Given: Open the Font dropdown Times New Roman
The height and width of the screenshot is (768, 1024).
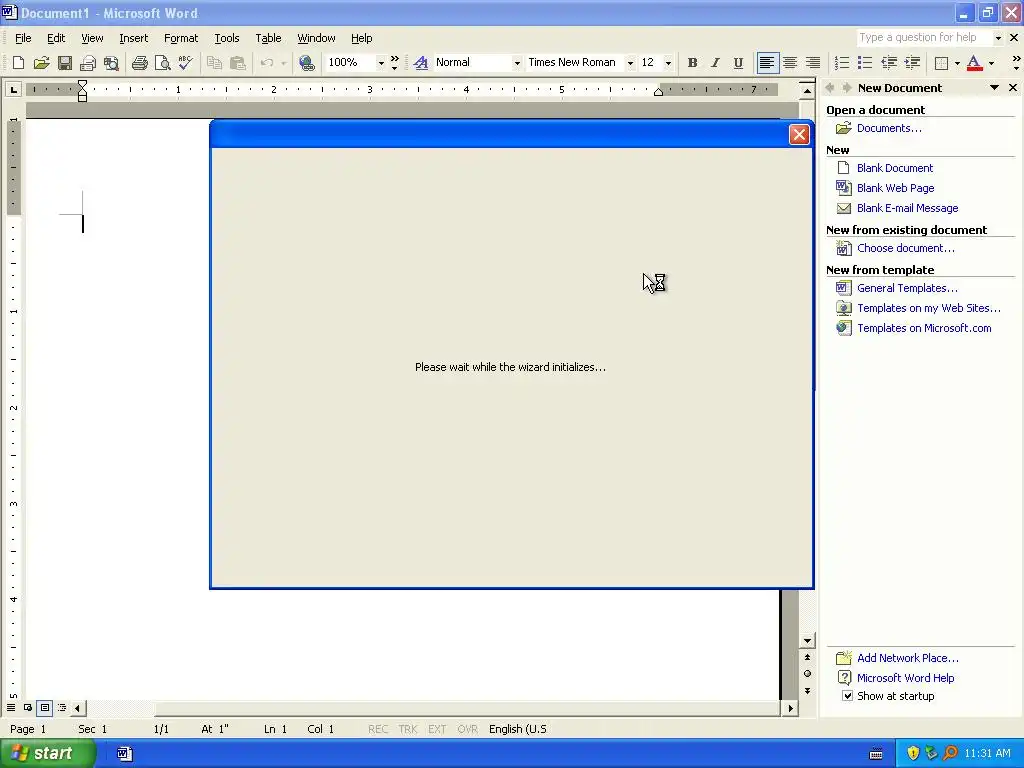Looking at the screenshot, I should [x=630, y=63].
